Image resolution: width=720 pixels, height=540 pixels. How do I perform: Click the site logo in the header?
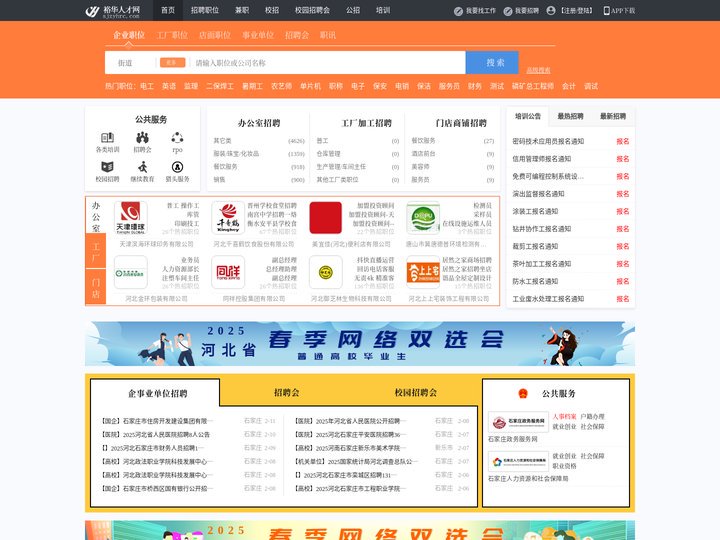click(113, 11)
